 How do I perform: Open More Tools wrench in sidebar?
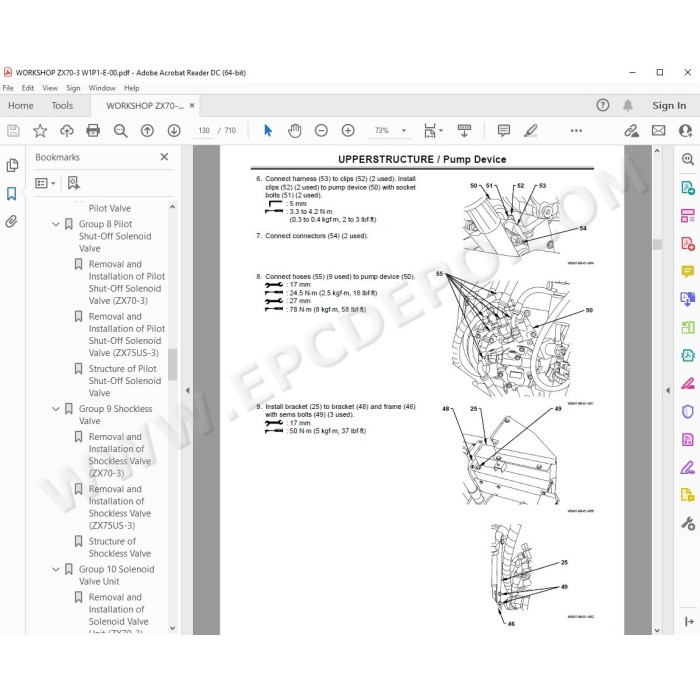pos(688,523)
